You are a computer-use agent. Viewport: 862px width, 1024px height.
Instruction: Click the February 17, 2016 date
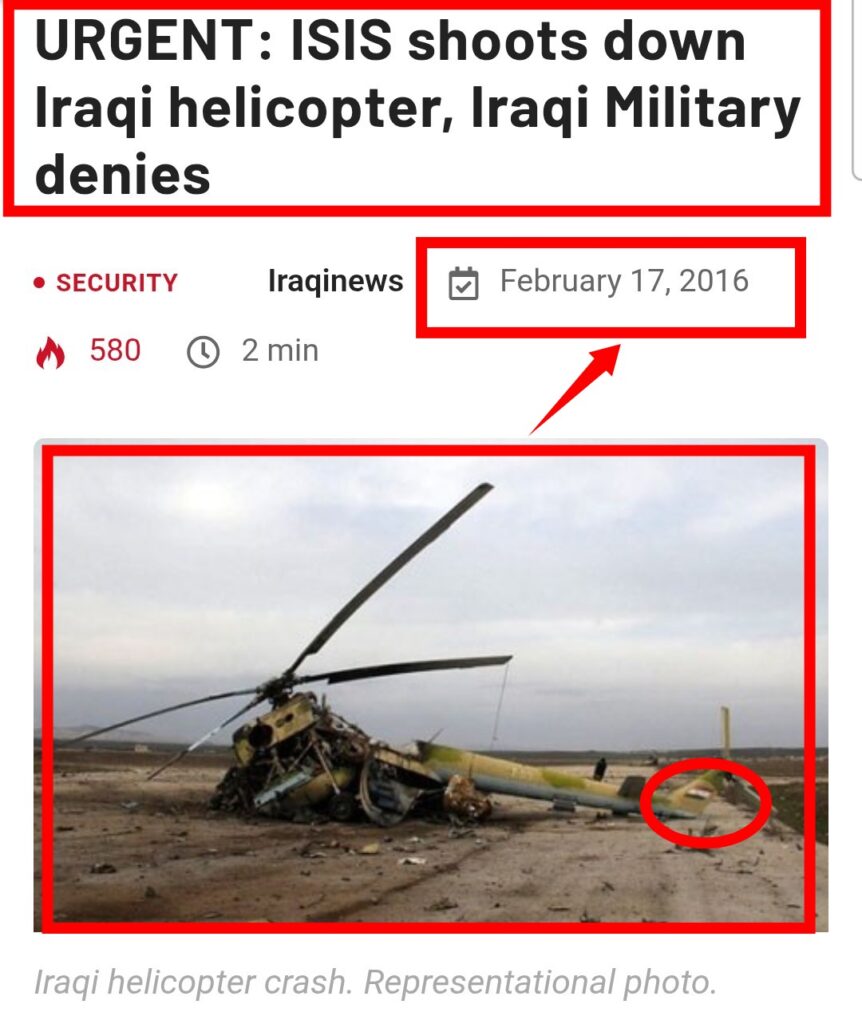tap(624, 281)
